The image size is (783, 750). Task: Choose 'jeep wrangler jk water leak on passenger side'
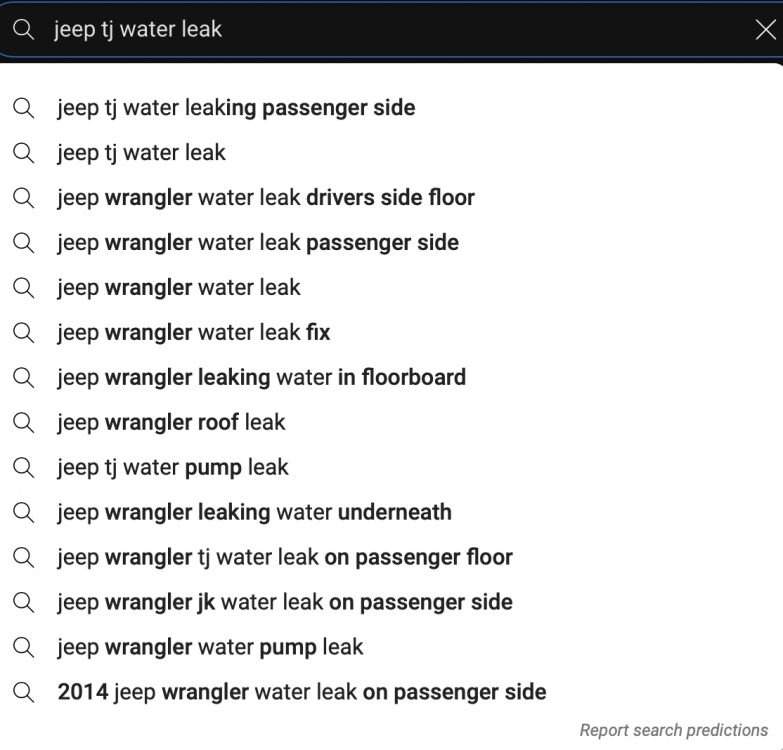click(284, 602)
